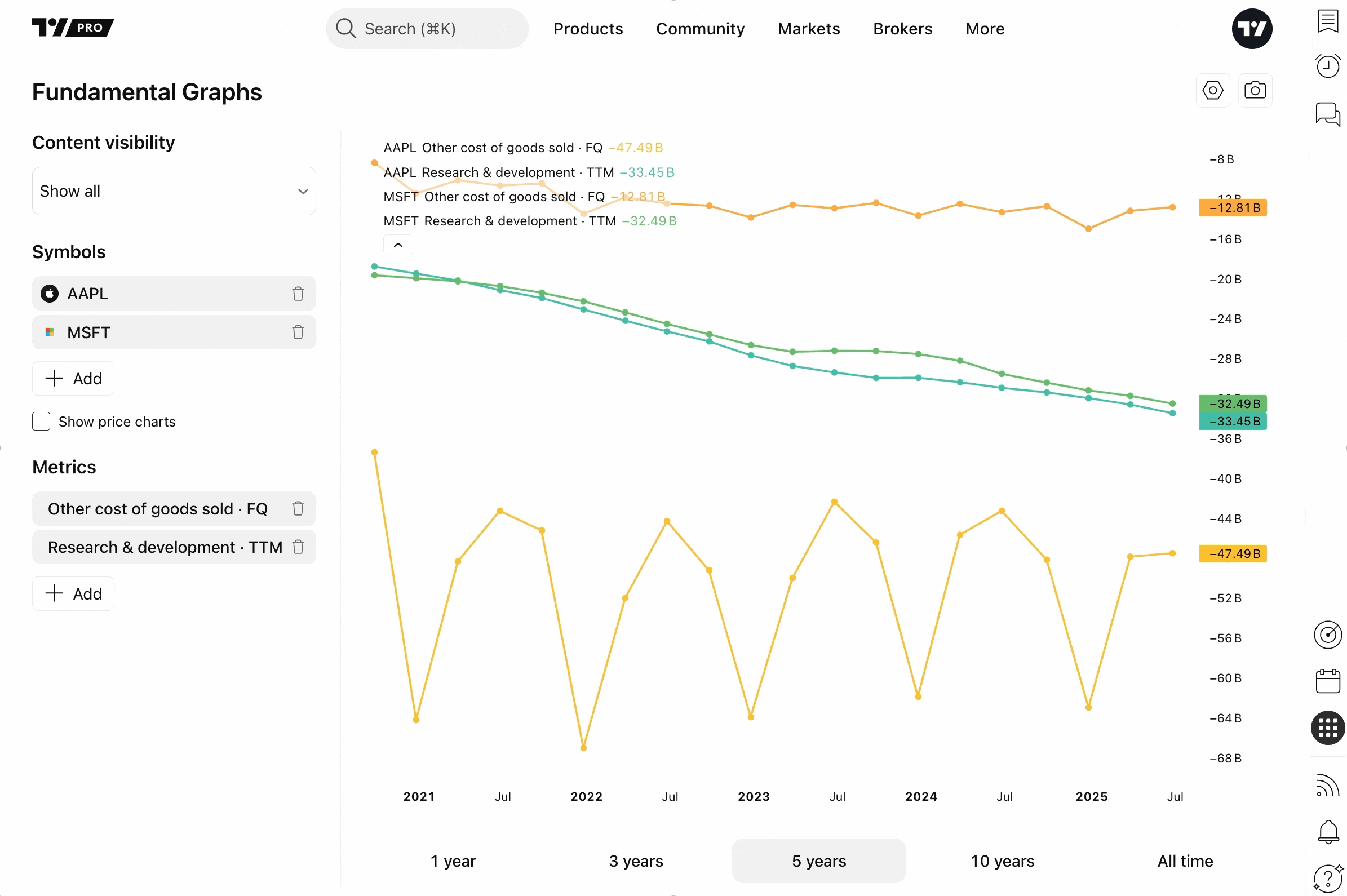Switch to the All time range

click(x=1185, y=860)
